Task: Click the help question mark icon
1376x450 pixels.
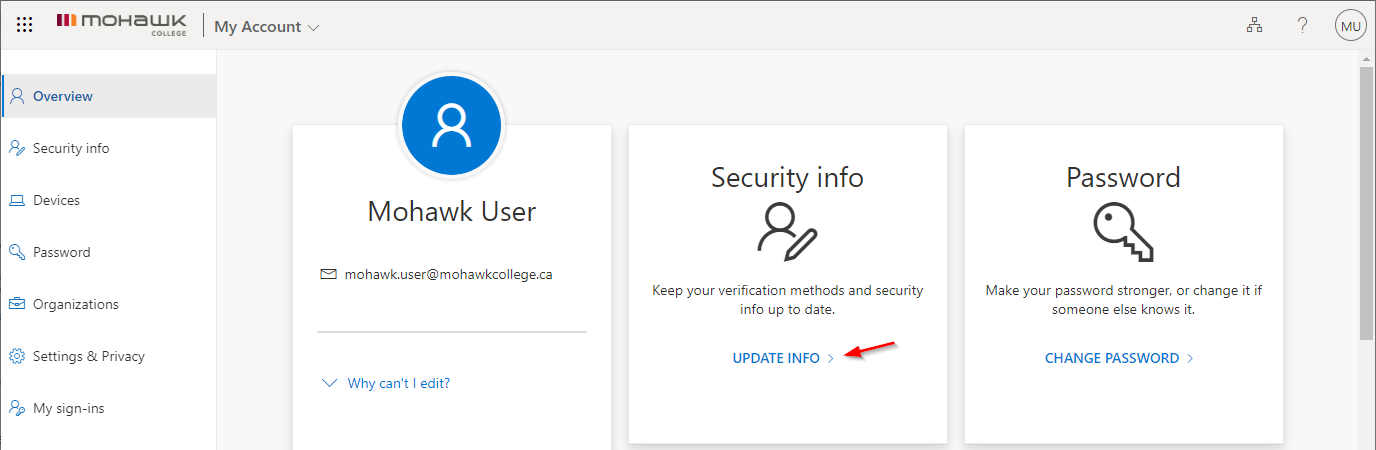Action: [x=1302, y=26]
